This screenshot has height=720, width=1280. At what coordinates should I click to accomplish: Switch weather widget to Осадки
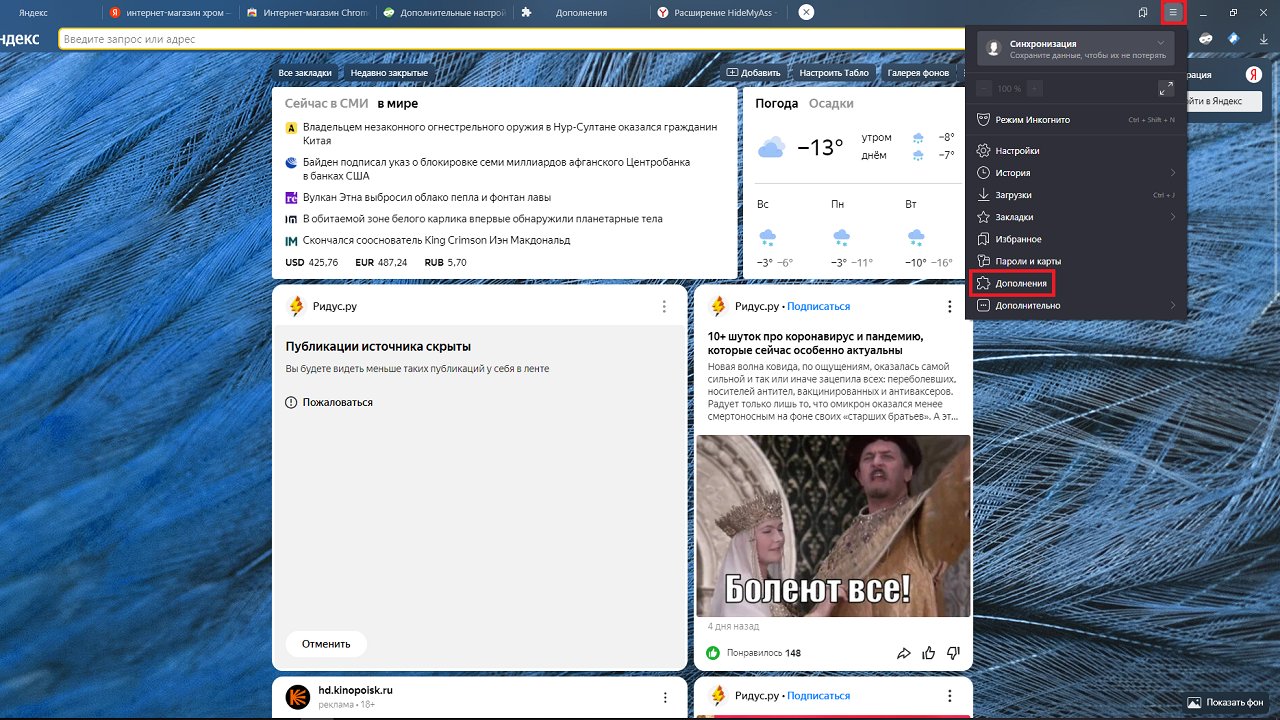click(831, 103)
